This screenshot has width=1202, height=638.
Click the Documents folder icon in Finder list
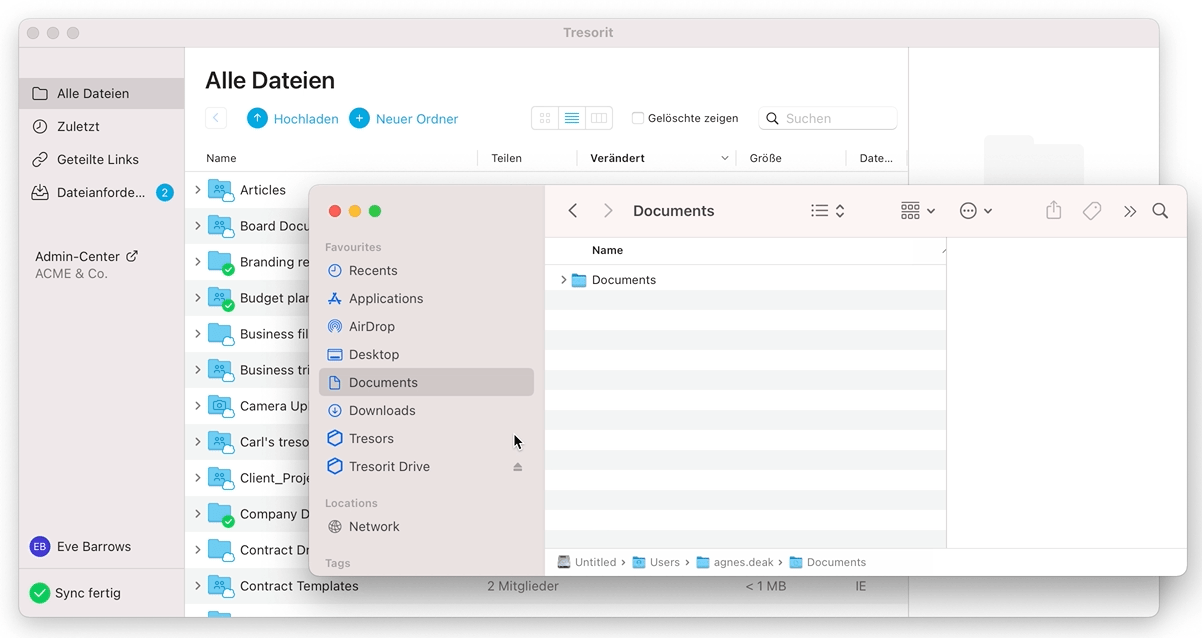point(579,280)
